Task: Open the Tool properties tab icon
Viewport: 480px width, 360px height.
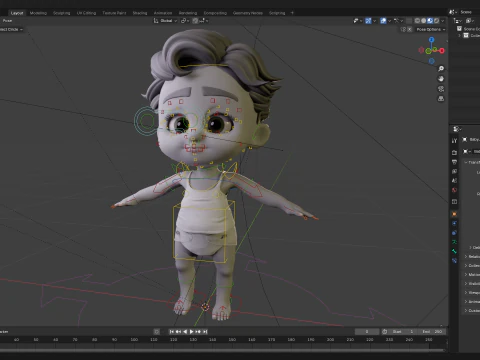Action: coord(454,141)
